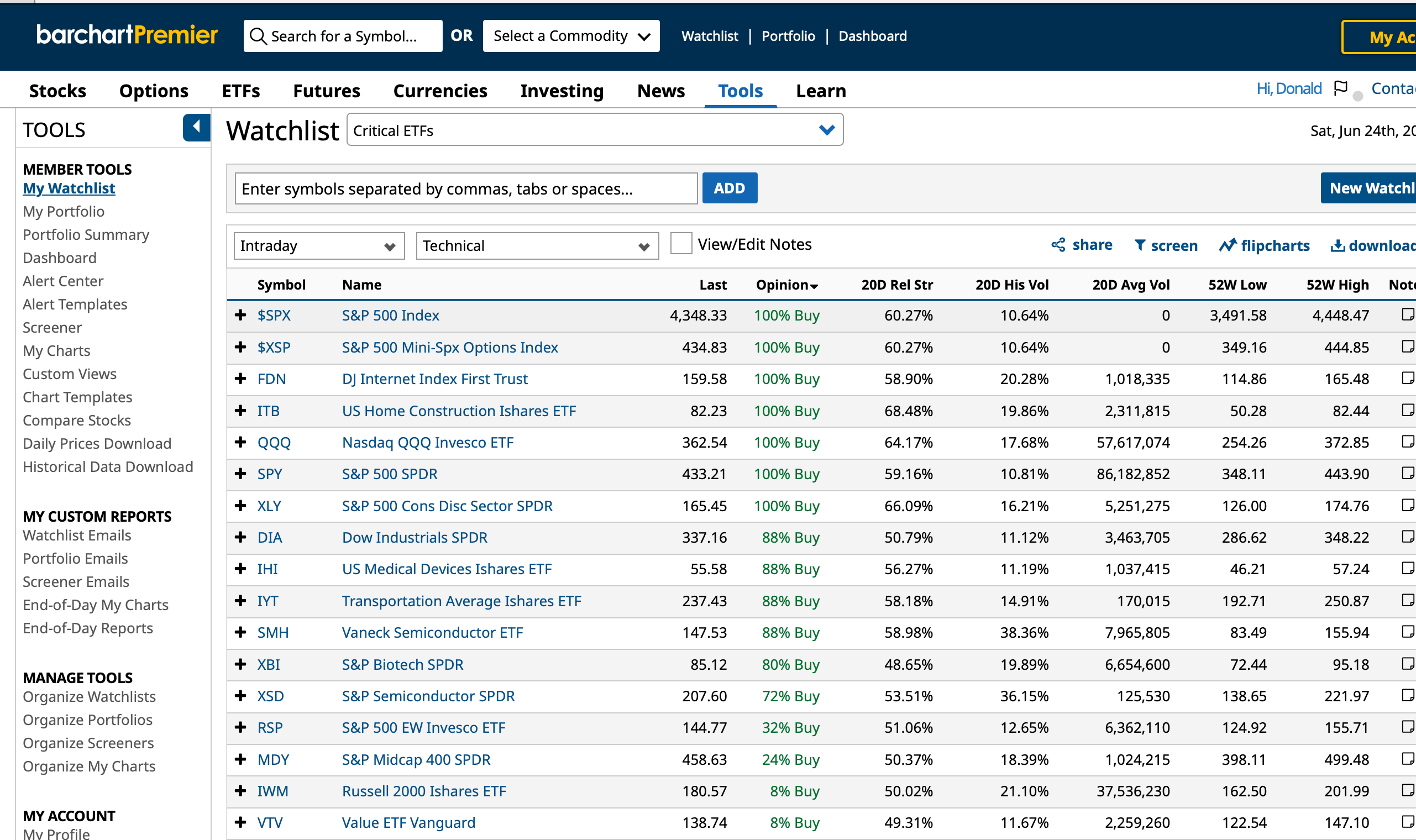Screen dimensions: 1416x840
Task: Sort by the Symbol column header
Action: (281, 285)
